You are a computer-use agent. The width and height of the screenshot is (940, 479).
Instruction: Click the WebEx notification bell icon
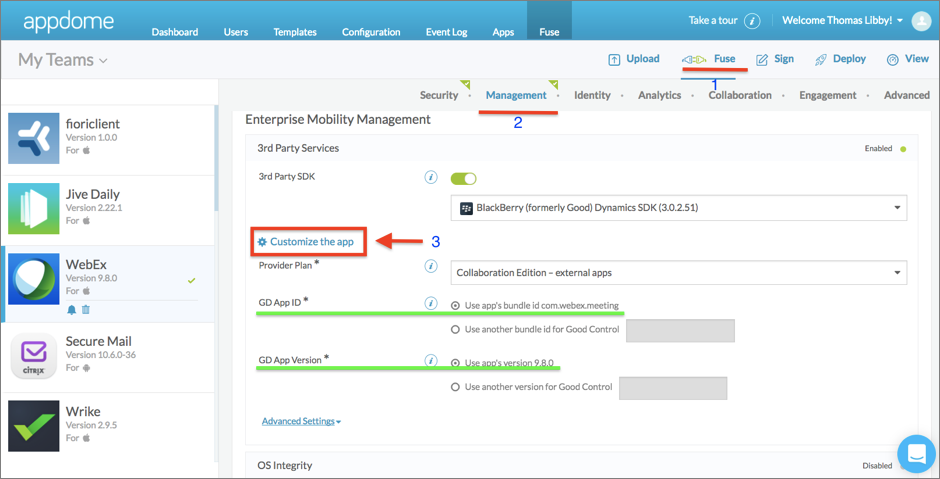72,310
